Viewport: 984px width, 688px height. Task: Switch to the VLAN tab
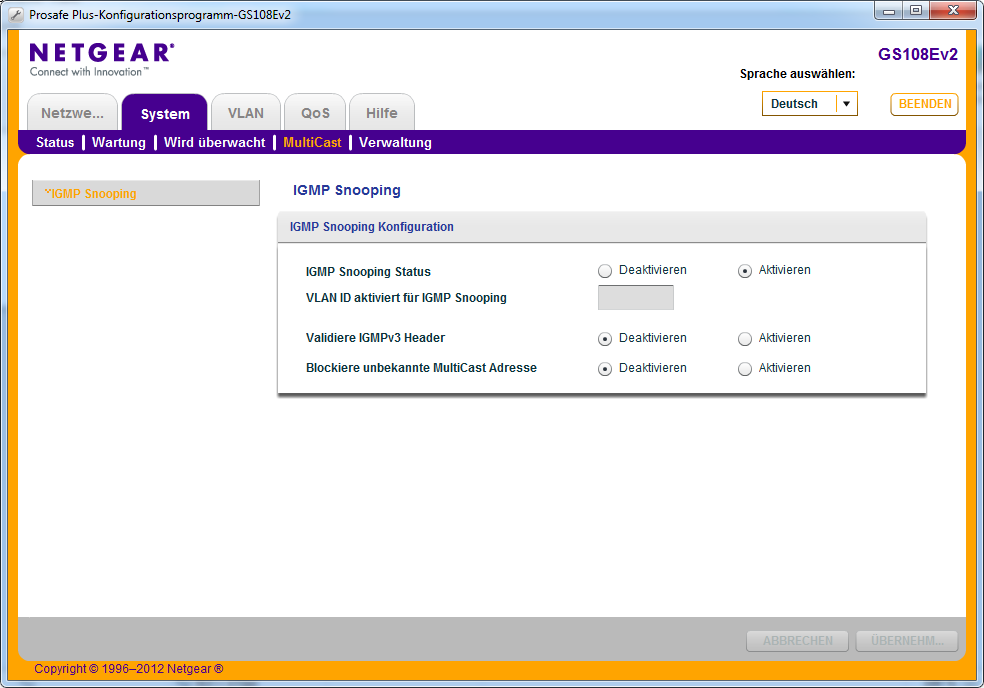pos(245,113)
